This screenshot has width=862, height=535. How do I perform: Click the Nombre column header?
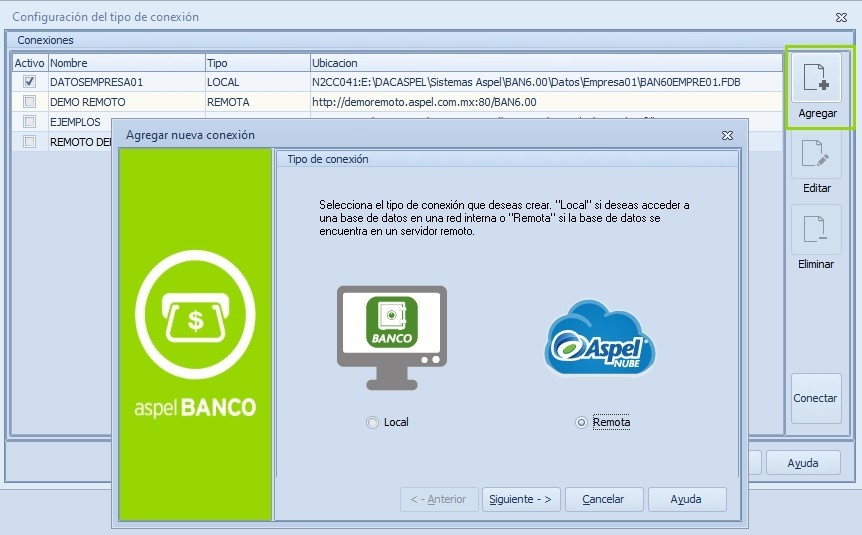click(126, 63)
